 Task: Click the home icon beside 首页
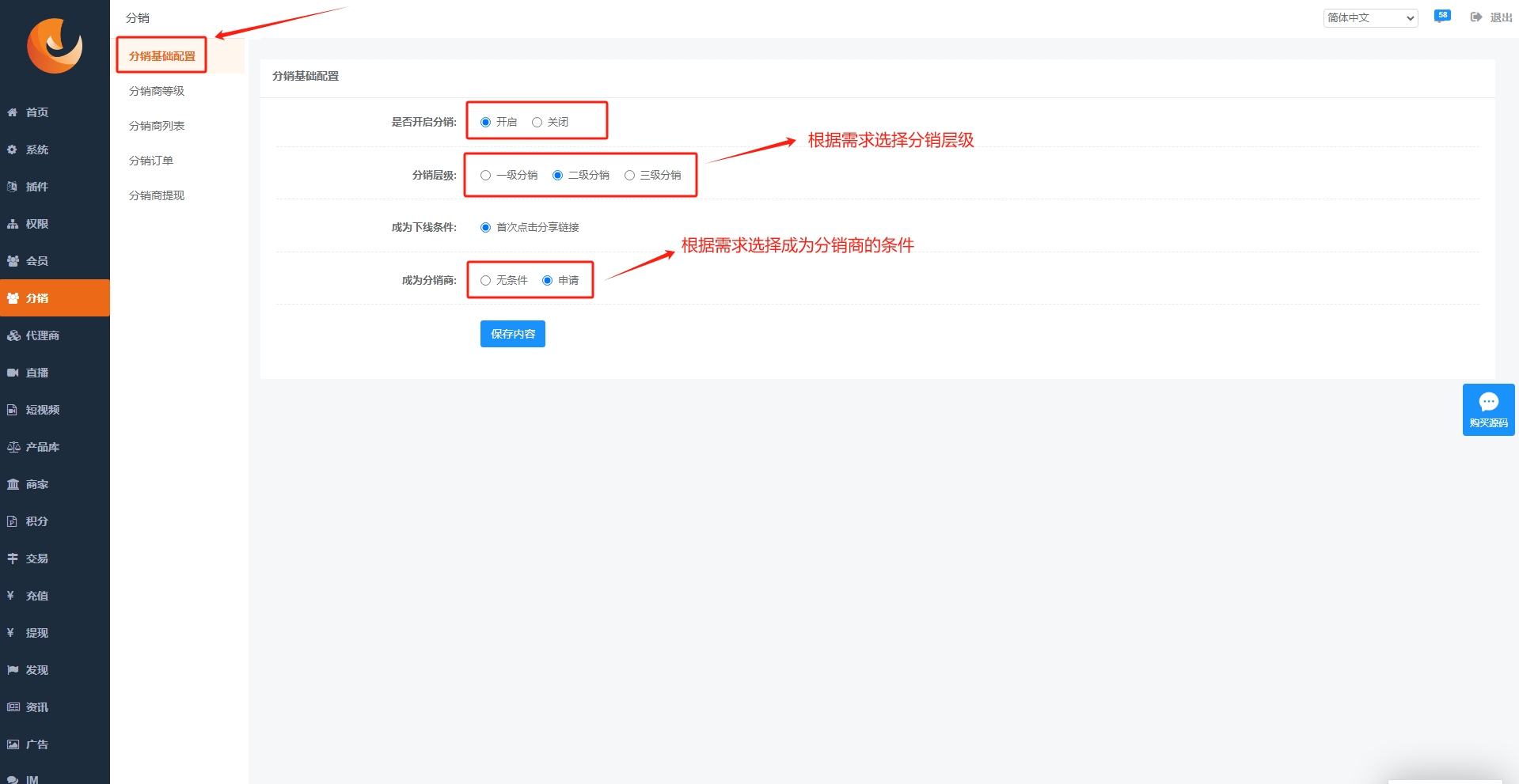[x=13, y=112]
